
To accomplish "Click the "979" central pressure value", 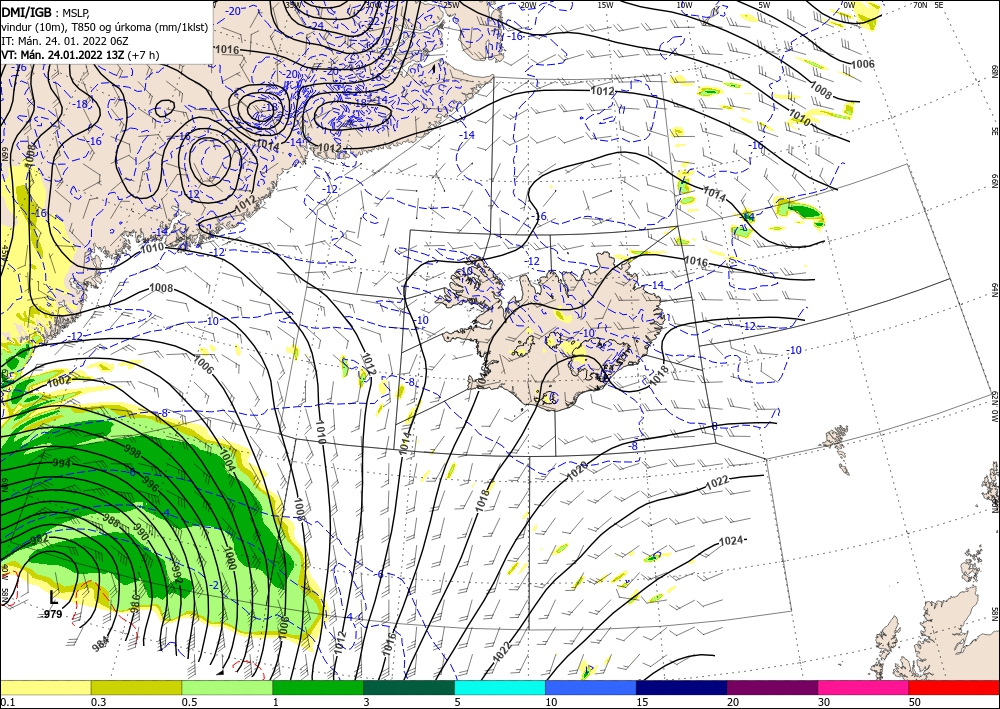I will pos(52,614).
